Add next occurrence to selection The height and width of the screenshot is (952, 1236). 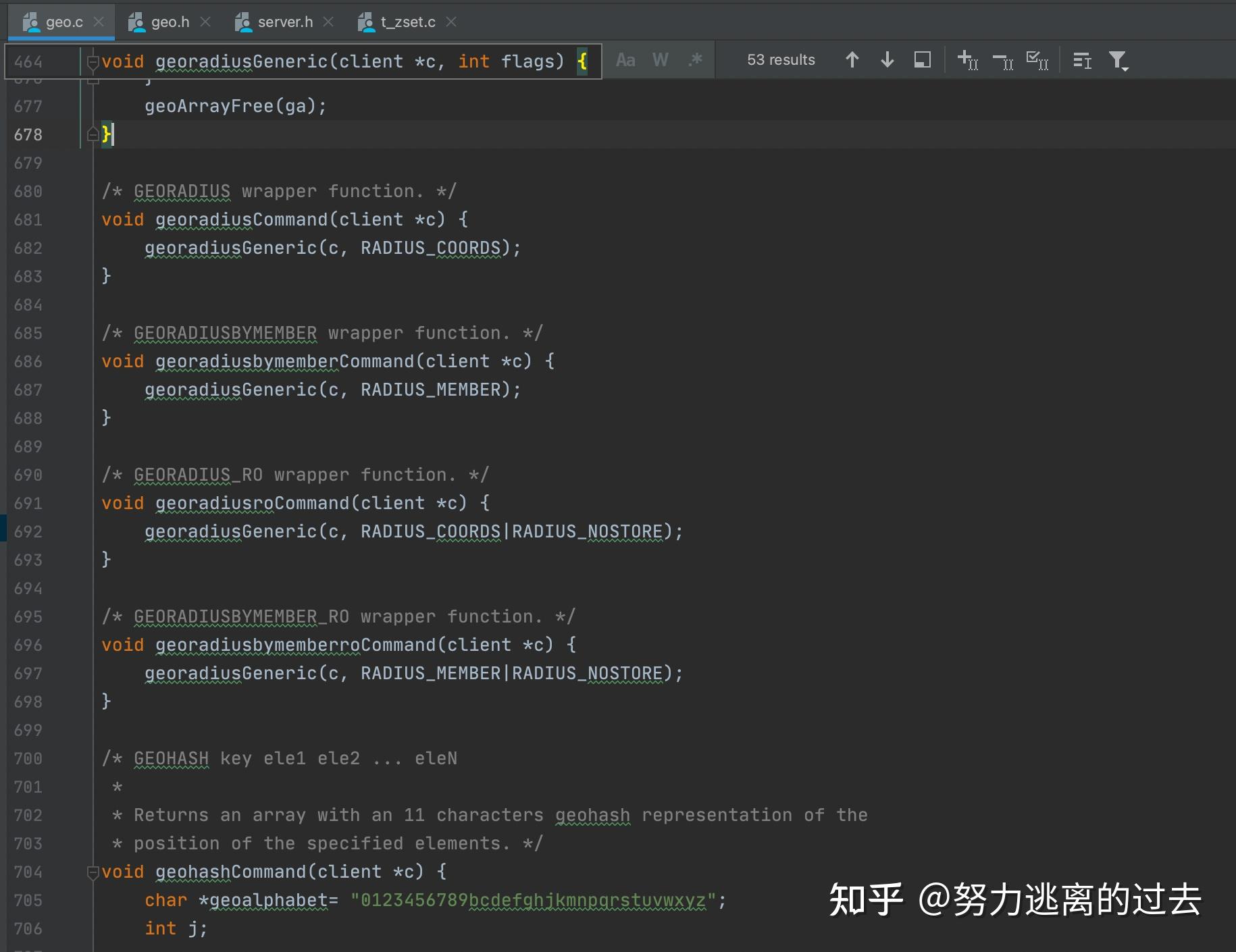(967, 60)
